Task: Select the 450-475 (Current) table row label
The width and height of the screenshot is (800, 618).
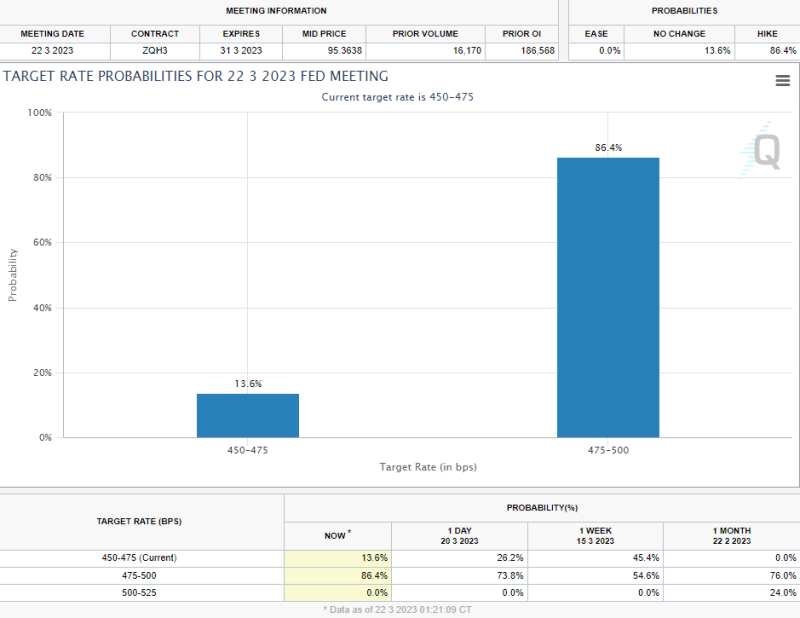Action: [141, 558]
